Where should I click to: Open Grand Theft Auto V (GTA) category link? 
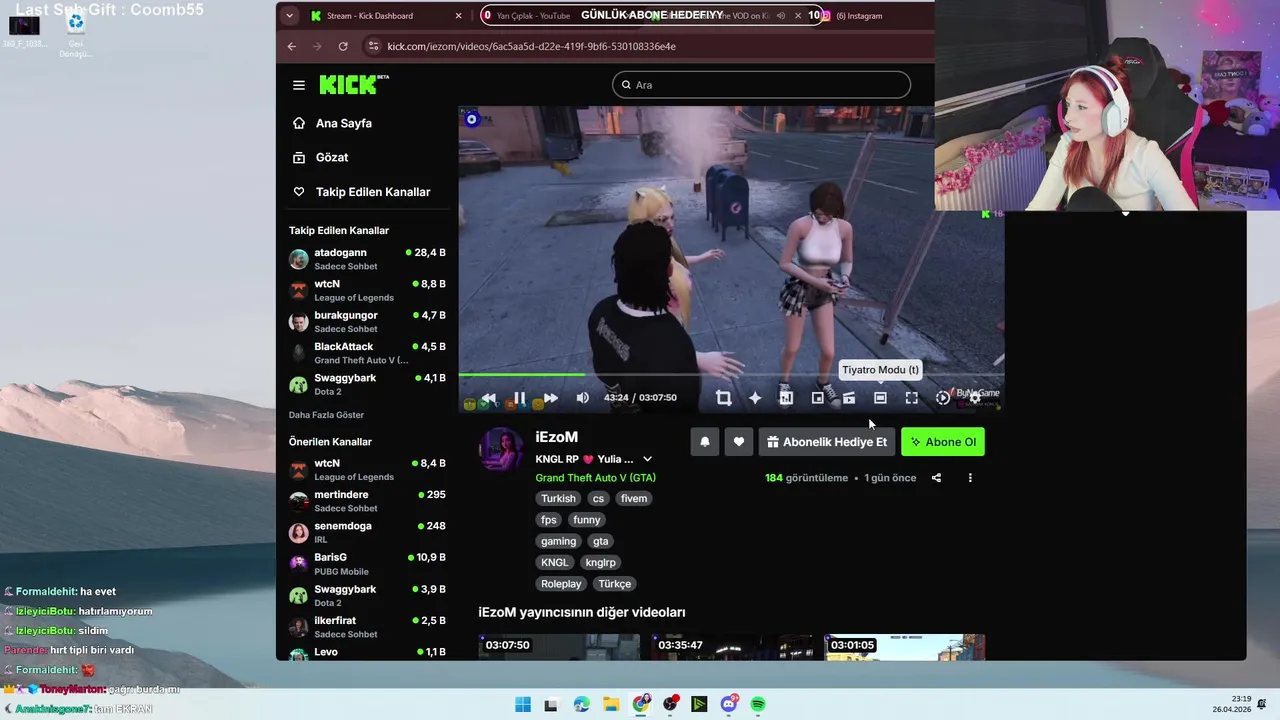click(x=595, y=478)
